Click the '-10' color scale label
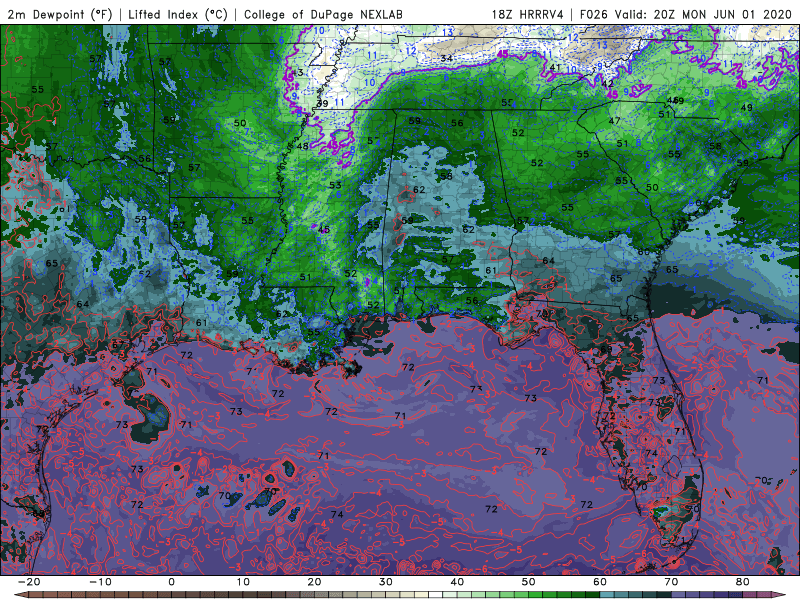800x600 pixels. [x=100, y=582]
